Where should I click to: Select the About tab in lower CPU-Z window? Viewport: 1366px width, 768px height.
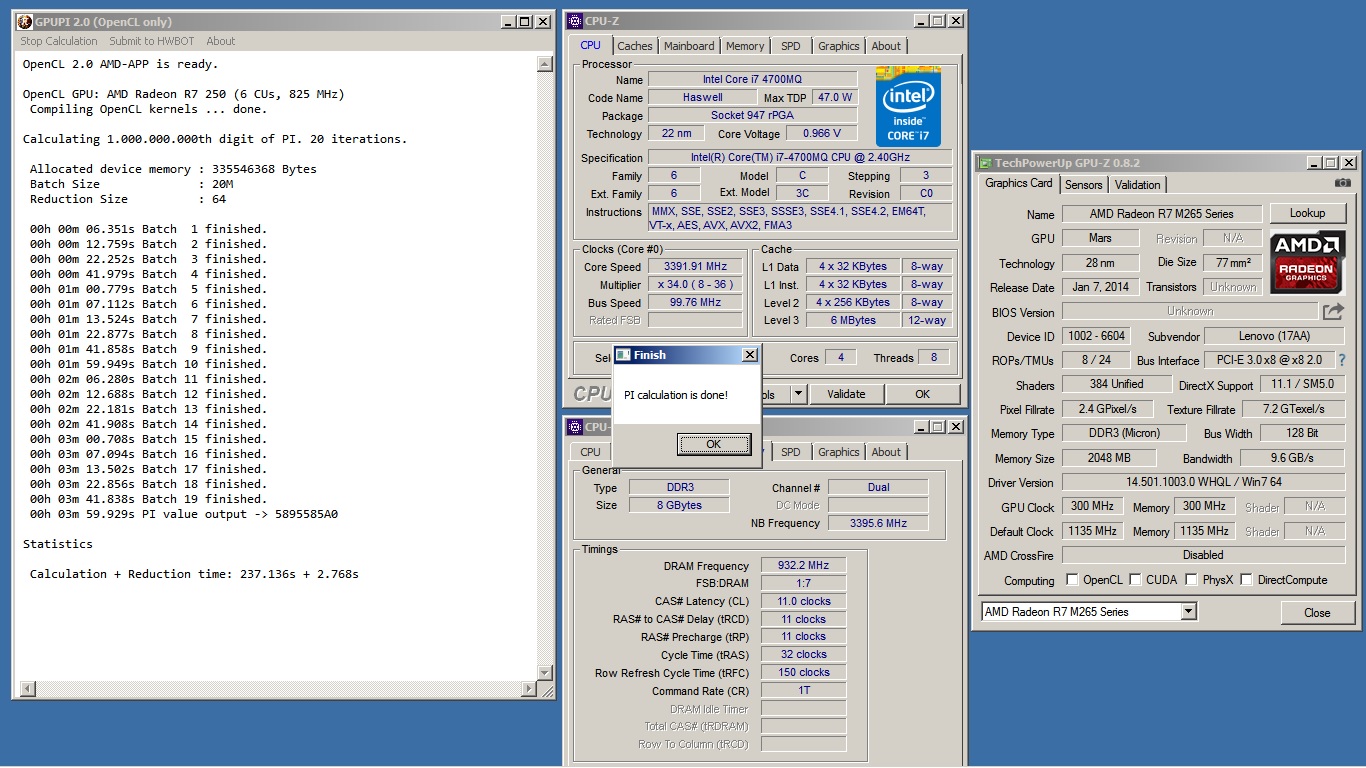click(886, 452)
